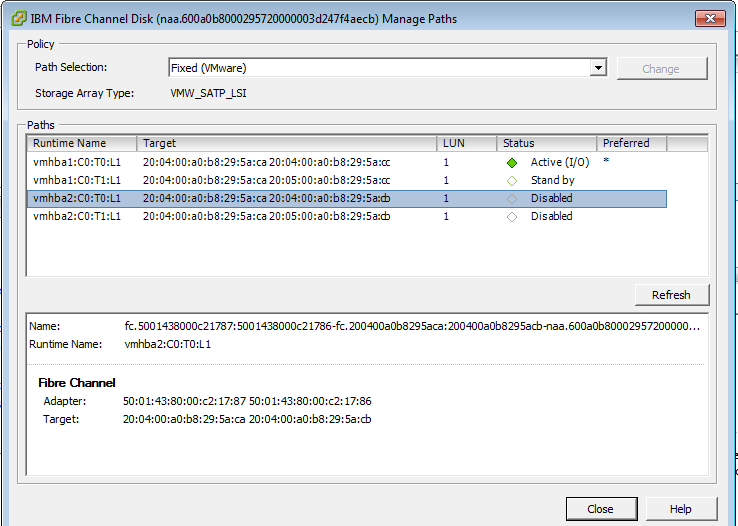Click VMW_SATP_LSI storage array type value

tap(209, 93)
